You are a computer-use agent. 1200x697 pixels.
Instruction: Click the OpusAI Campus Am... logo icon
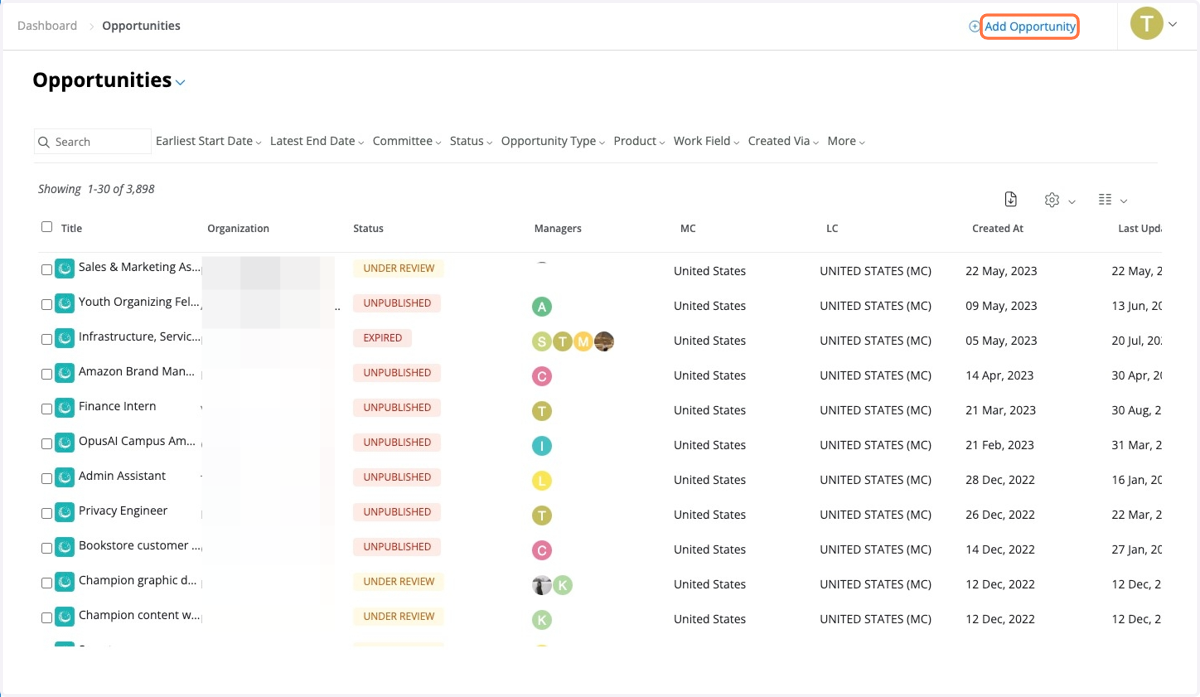(65, 442)
